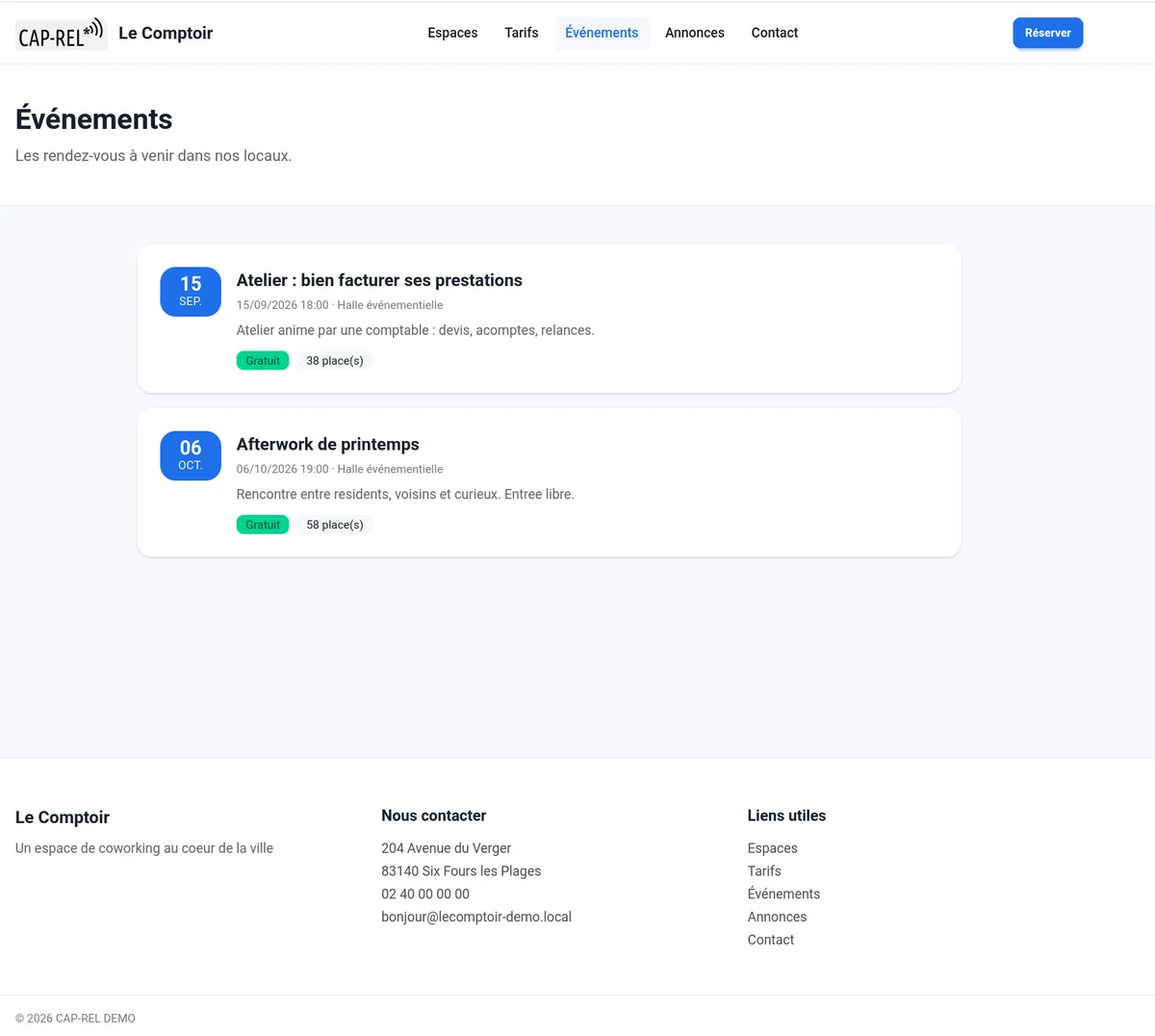This screenshot has width=1155, height=1036.
Task: Open the Contact link in the footer
Action: click(x=771, y=941)
